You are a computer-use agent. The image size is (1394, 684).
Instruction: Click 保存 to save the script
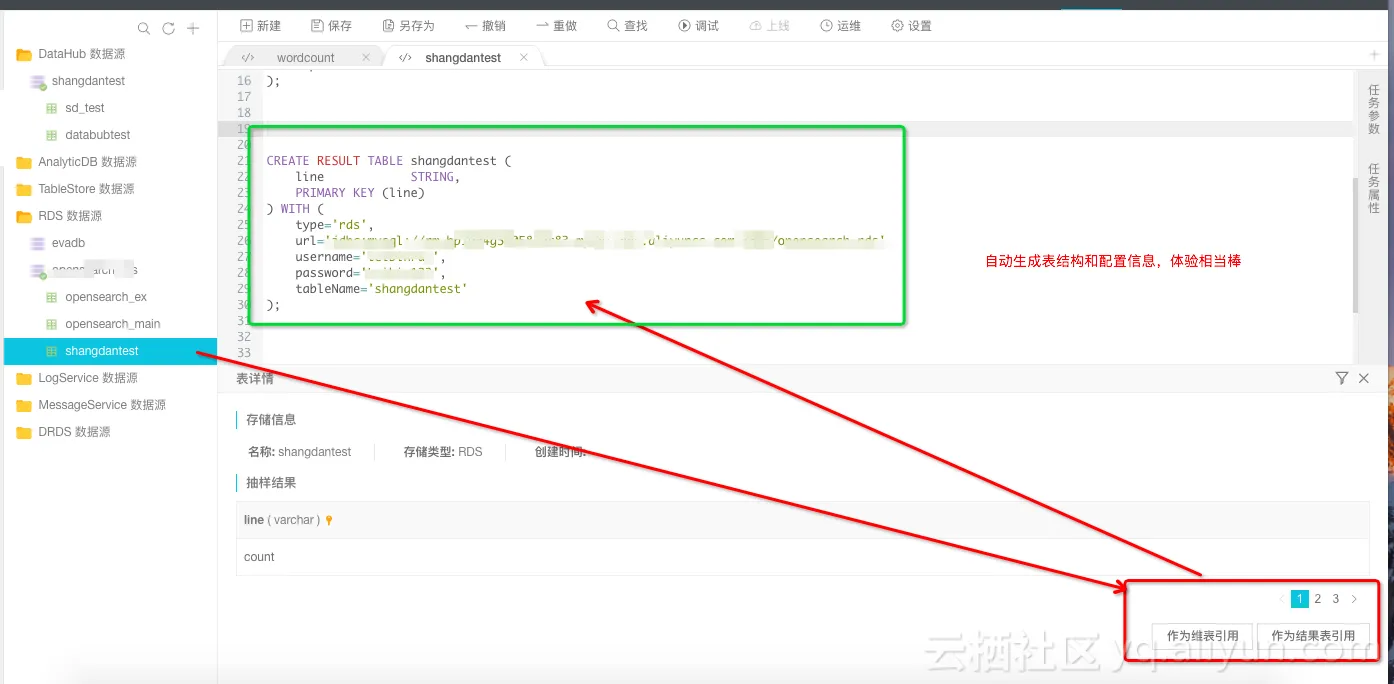tap(331, 26)
